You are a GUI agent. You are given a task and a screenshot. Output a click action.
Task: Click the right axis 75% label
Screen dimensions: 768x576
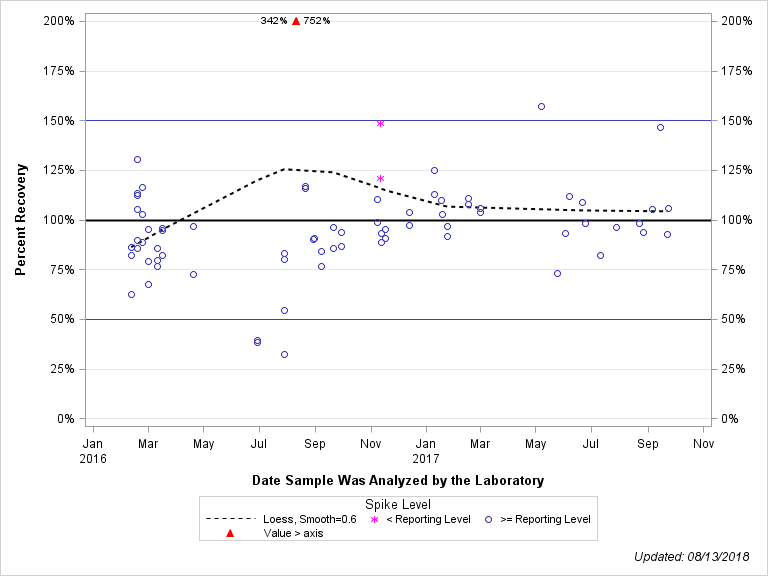733,270
